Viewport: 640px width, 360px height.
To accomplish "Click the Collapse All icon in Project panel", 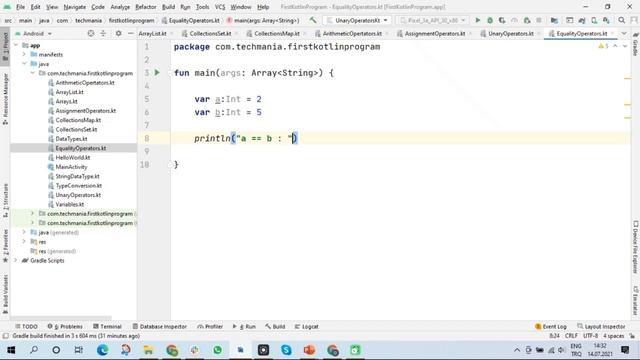I will click(103, 33).
